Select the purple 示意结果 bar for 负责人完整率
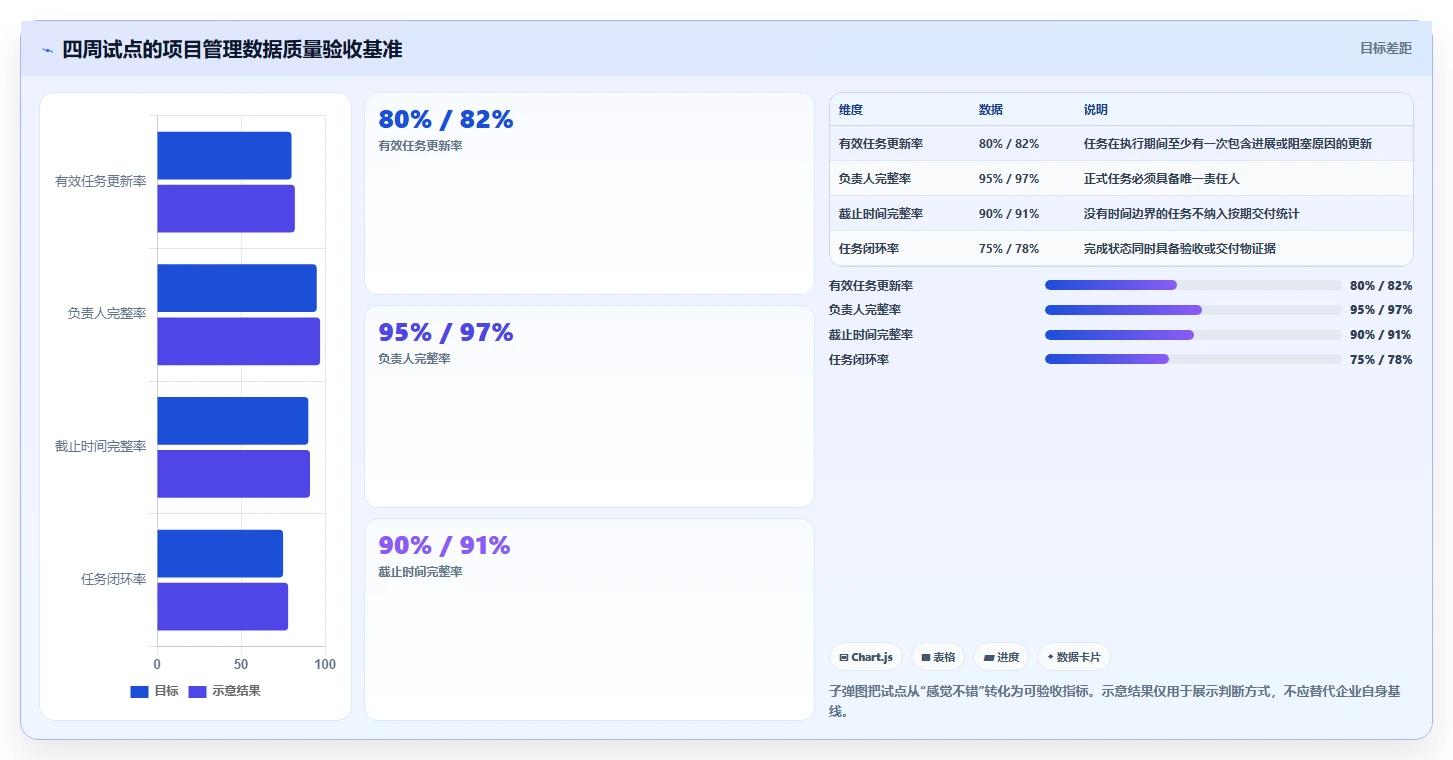 [239, 341]
